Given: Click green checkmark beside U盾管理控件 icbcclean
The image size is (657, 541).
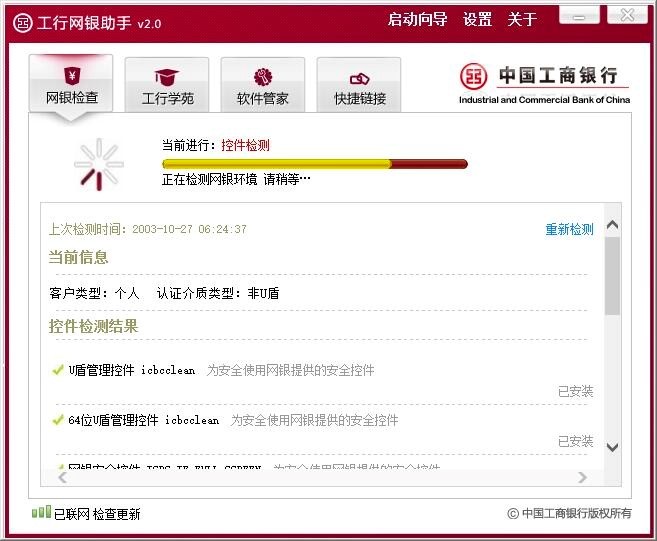Looking at the screenshot, I should [x=57, y=370].
